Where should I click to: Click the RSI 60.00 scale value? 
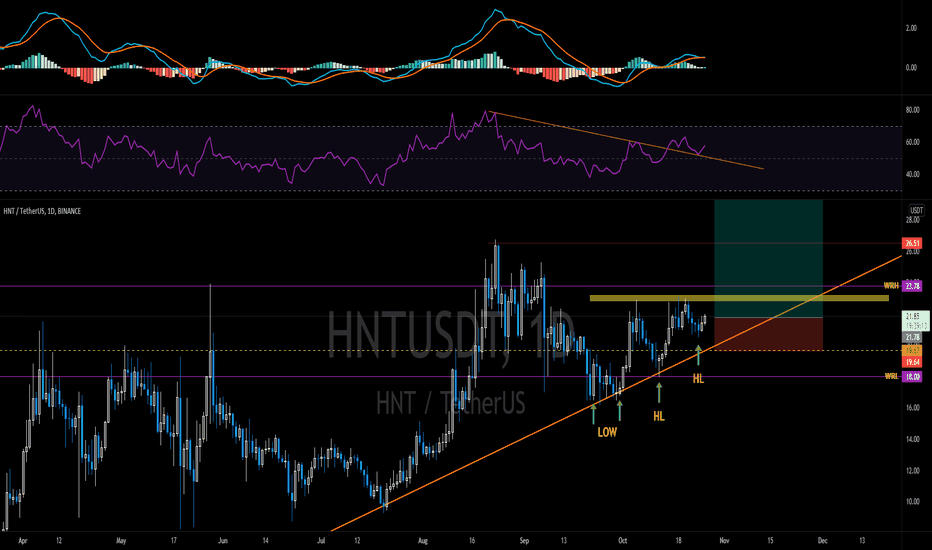click(x=912, y=142)
